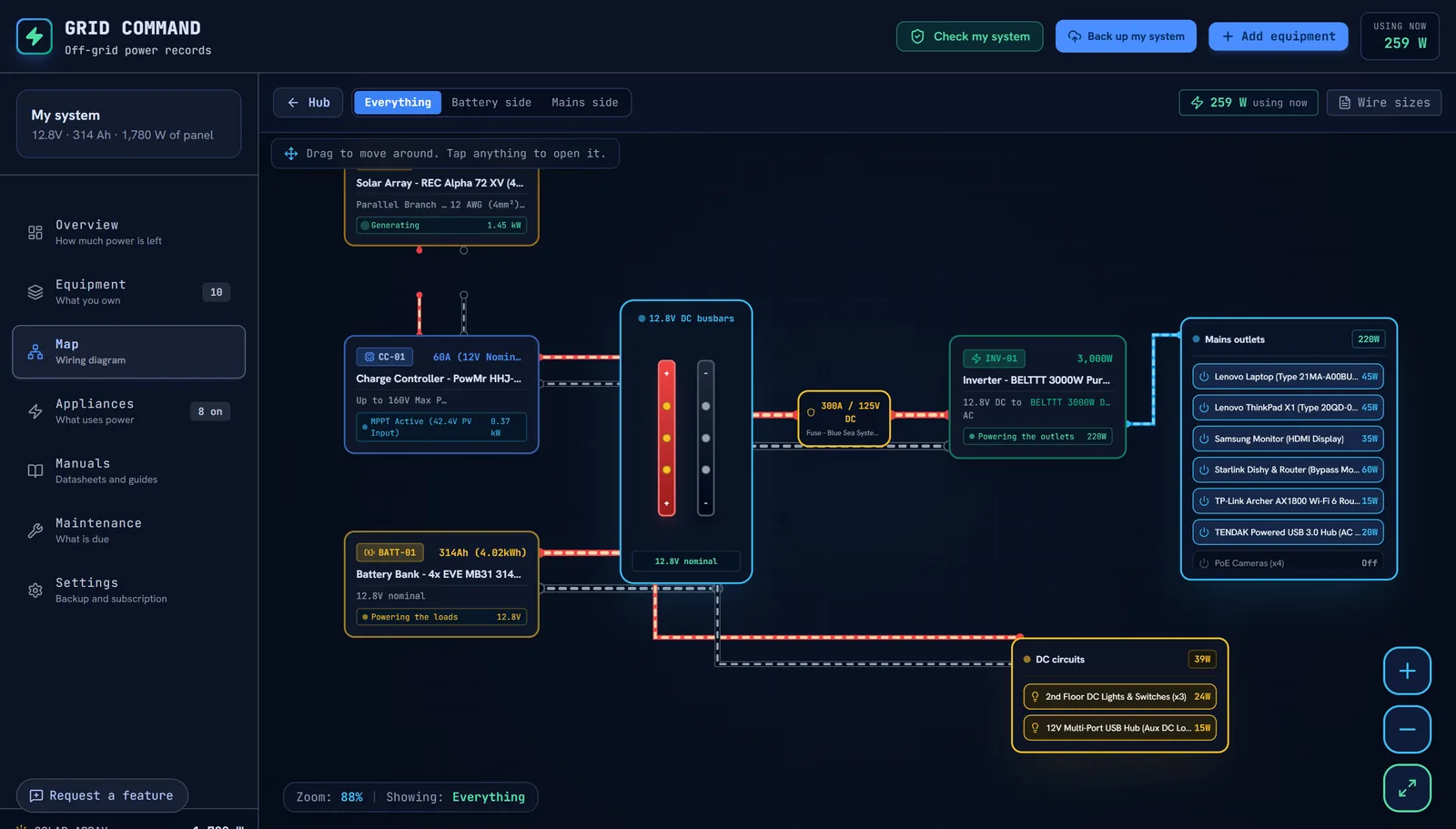Open Settings in the sidebar
The width and height of the screenshot is (1456, 829).
[x=128, y=590]
